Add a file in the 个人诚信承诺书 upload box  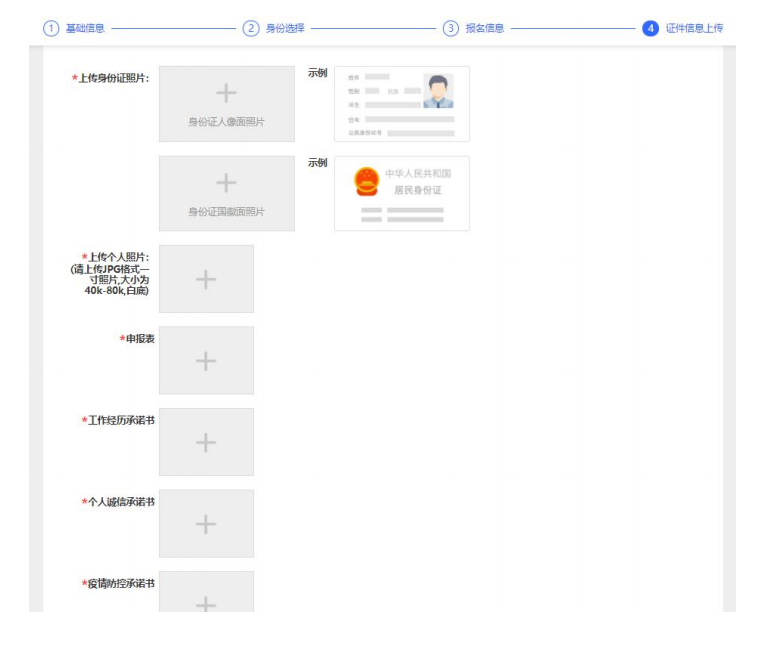pos(206,523)
